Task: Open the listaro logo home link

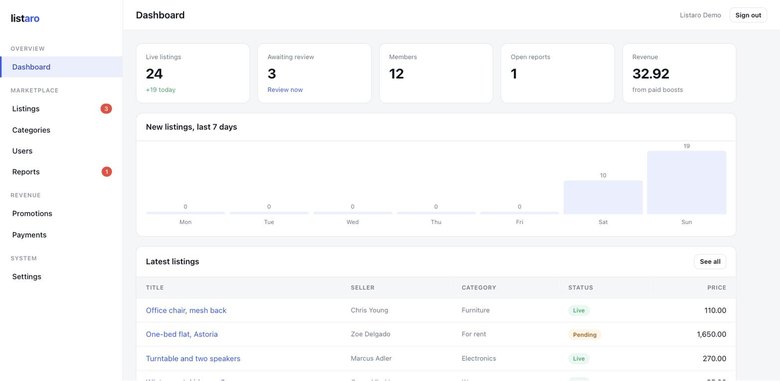Action: tap(25, 18)
